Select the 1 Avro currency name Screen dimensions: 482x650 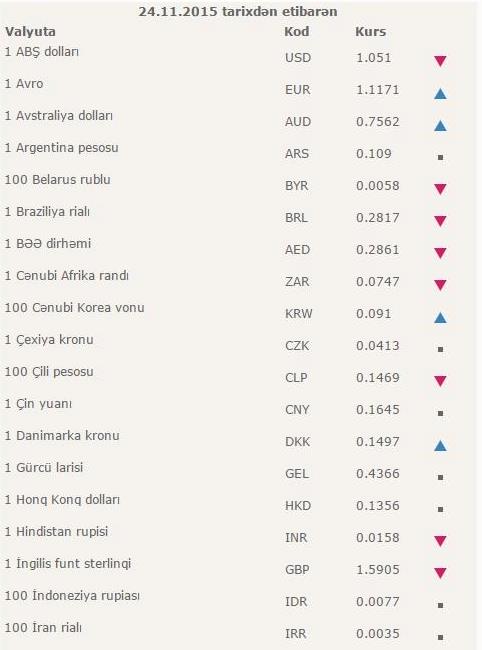pos(24,84)
